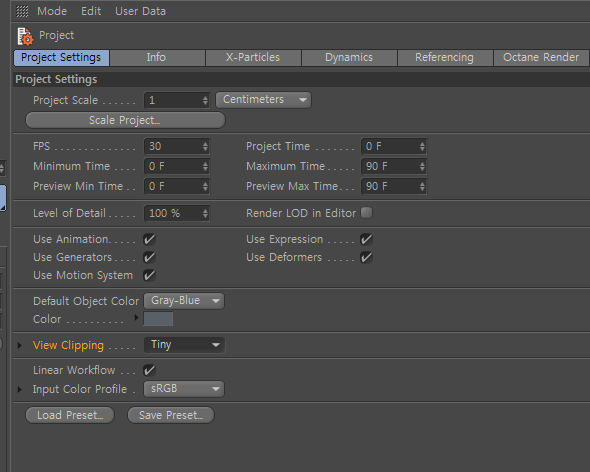Expand the Color disclosure arrow
This screenshot has height=472, width=590.
pos(137,318)
